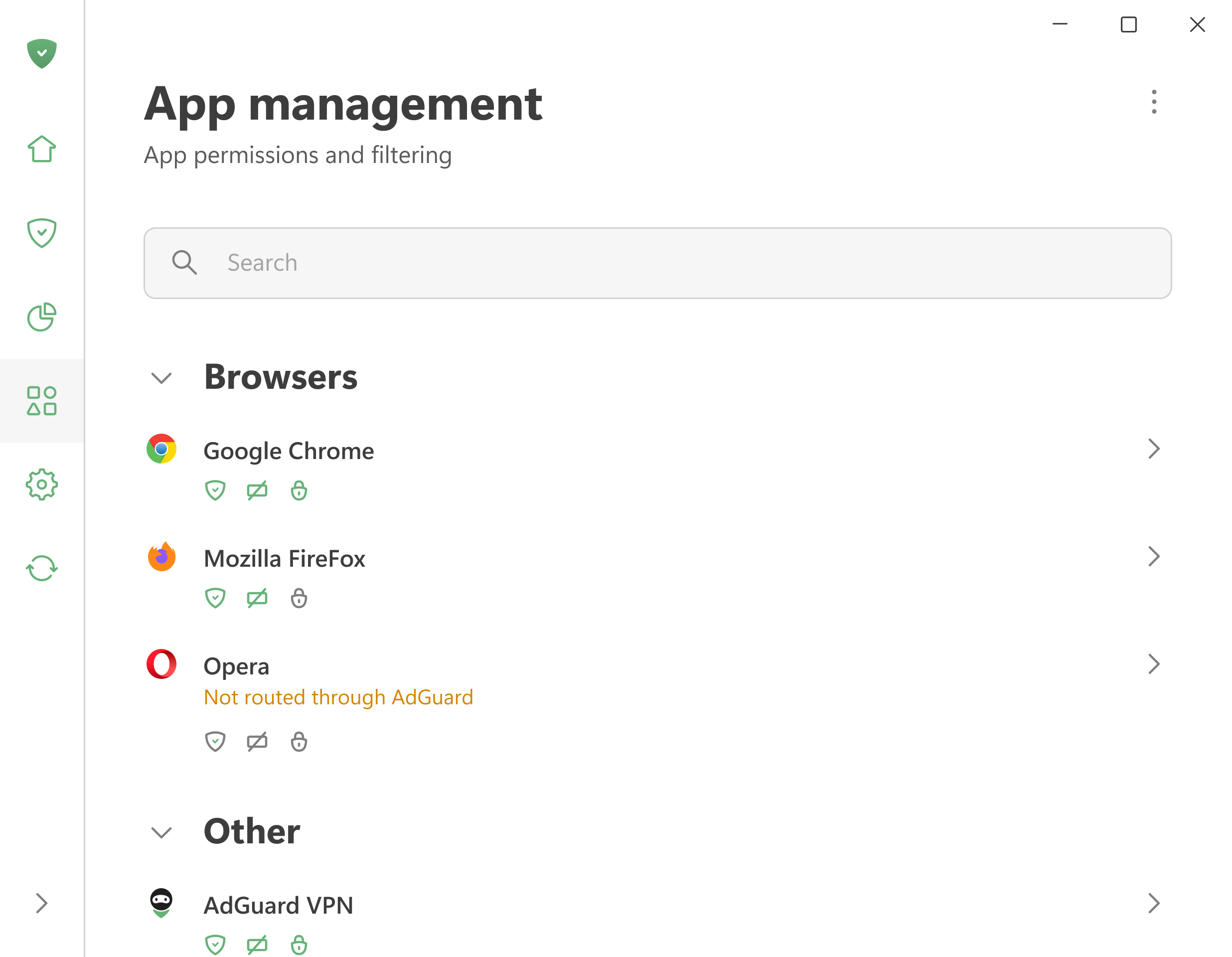This screenshot has width=1232, height=957.
Task: Toggle HTTPS filtering lock for Mozilla FireFox
Action: click(x=299, y=598)
